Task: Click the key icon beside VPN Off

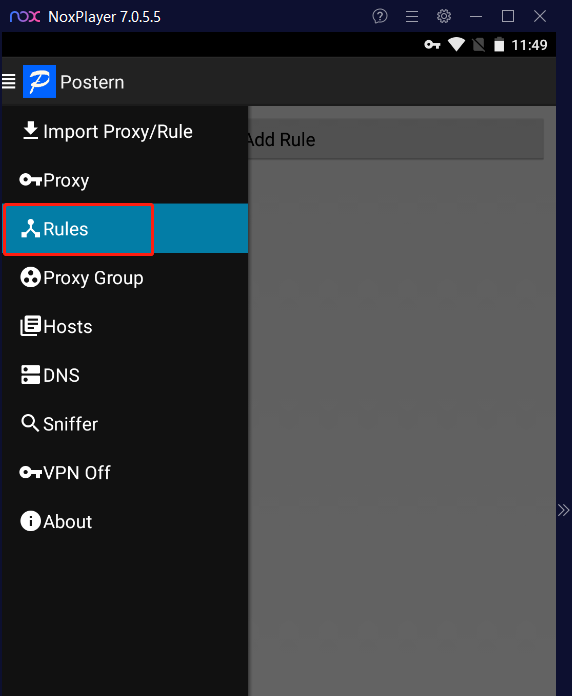Action: pos(30,472)
